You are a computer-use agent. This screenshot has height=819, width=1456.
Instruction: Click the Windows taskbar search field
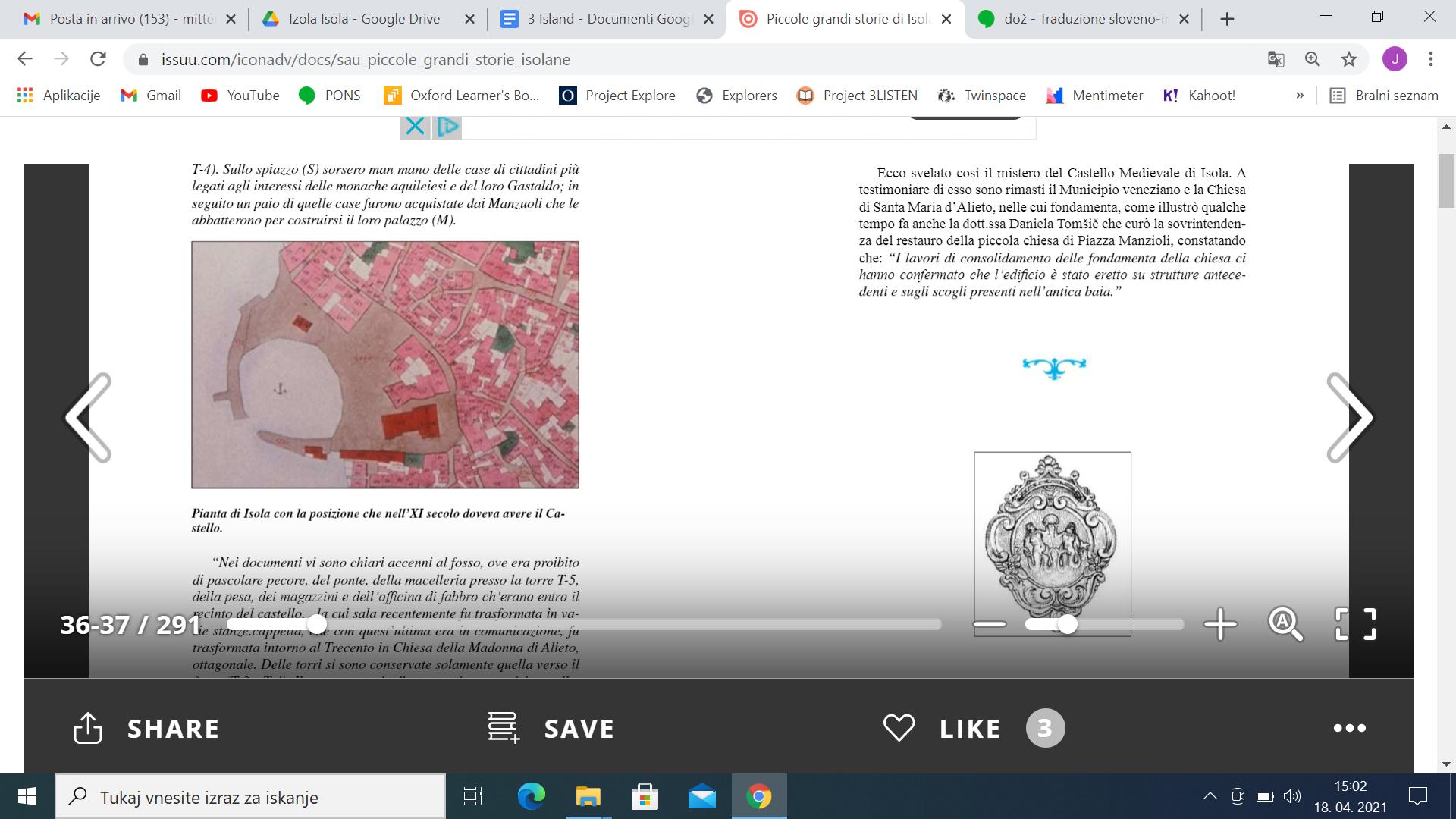pos(250,797)
